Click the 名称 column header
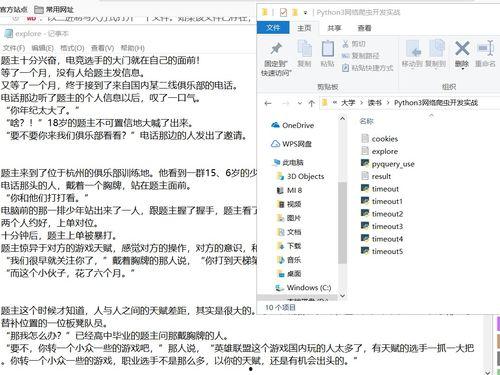This screenshot has height=375, width=500. click(x=367, y=121)
